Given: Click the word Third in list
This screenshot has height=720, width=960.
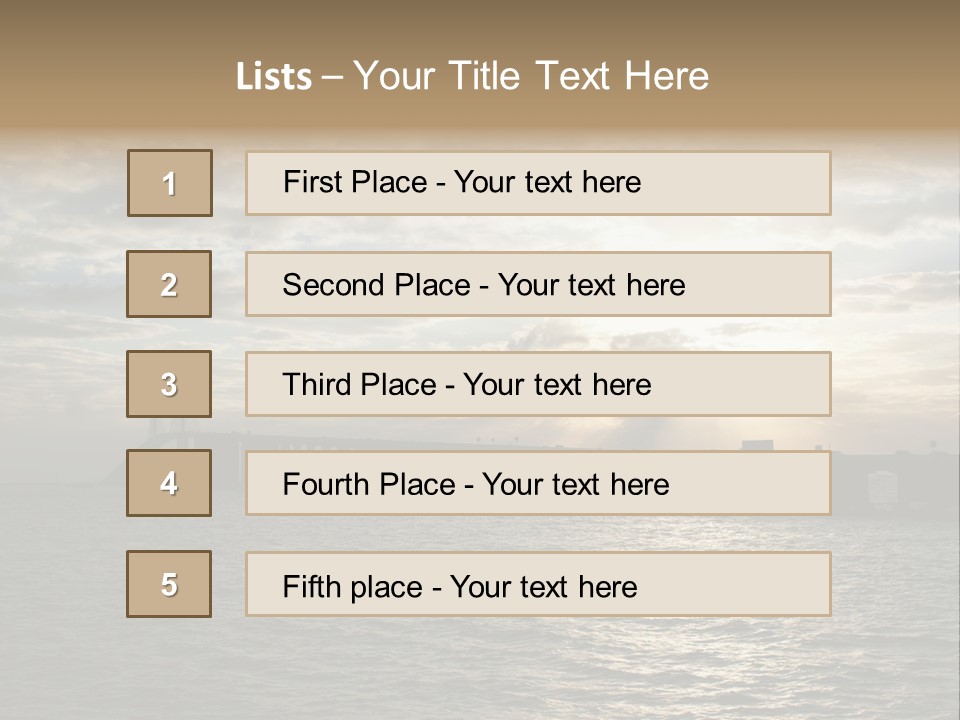Looking at the screenshot, I should click(x=318, y=385).
